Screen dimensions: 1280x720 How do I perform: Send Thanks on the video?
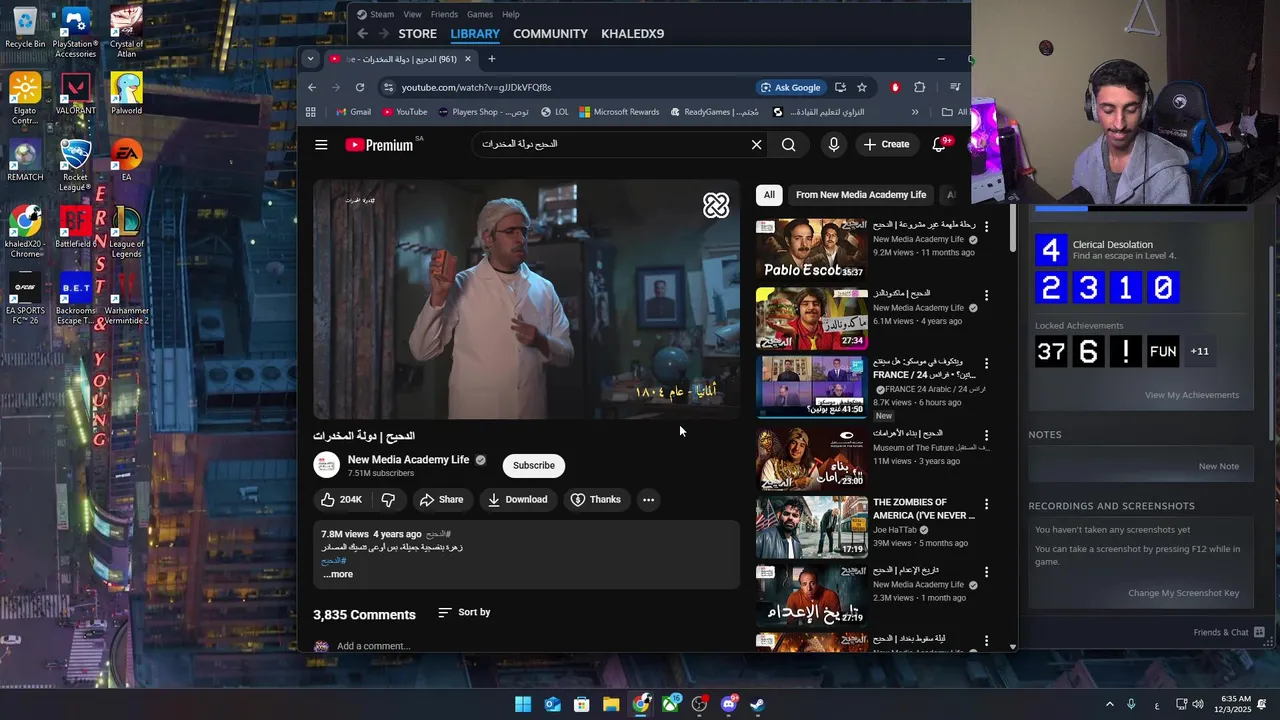595,500
